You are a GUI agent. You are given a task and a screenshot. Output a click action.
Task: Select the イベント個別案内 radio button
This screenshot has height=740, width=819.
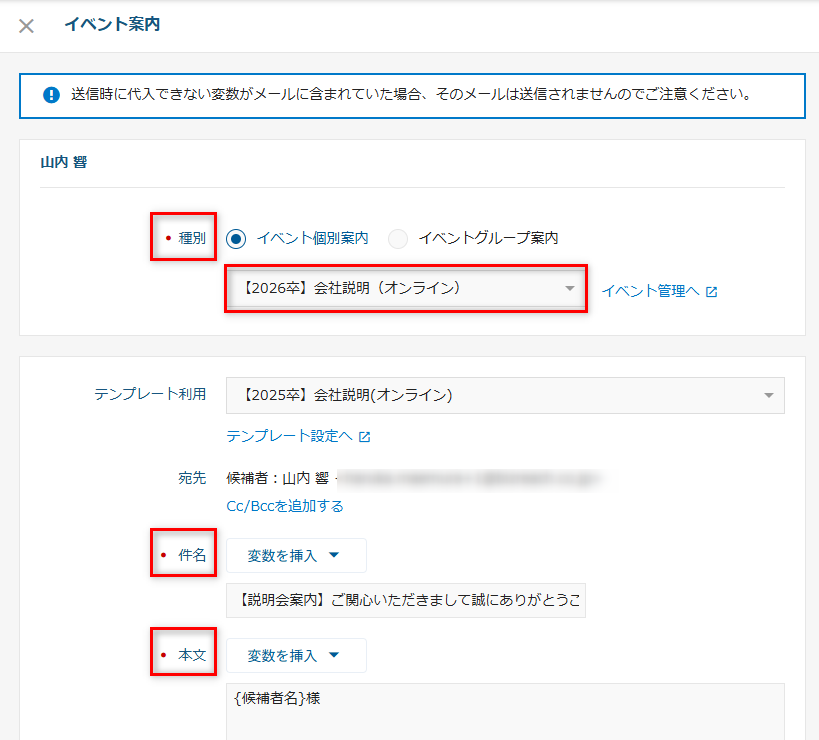click(x=236, y=239)
